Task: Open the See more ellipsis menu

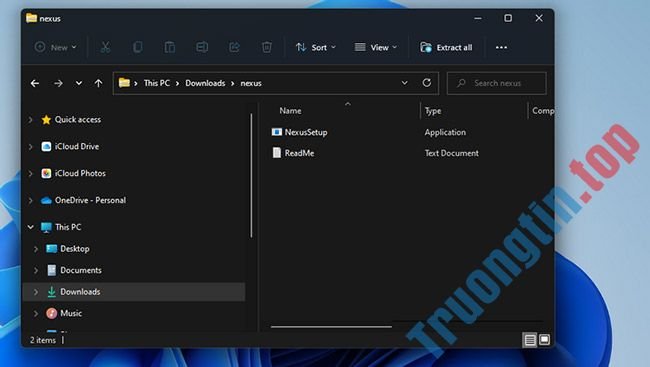Action: (501, 47)
